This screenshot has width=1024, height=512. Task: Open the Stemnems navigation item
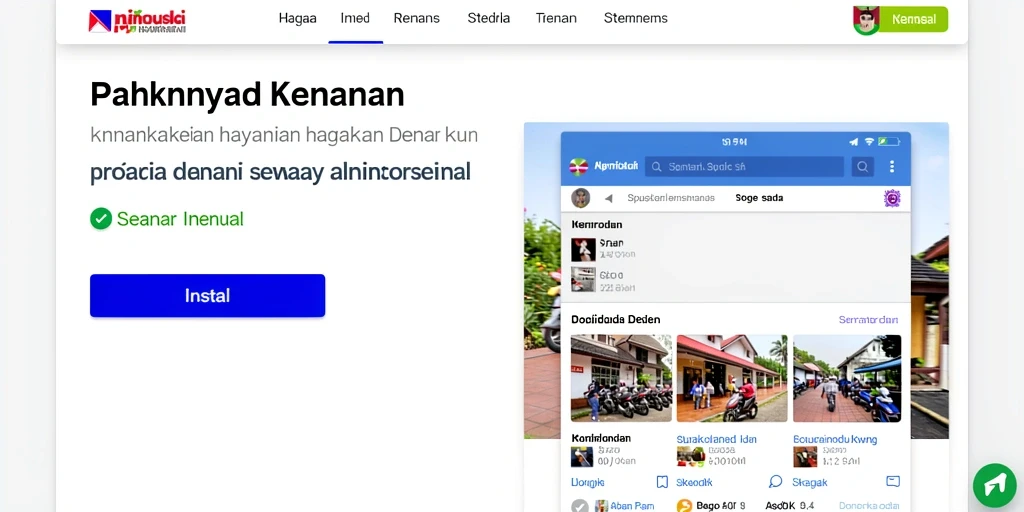coord(635,18)
